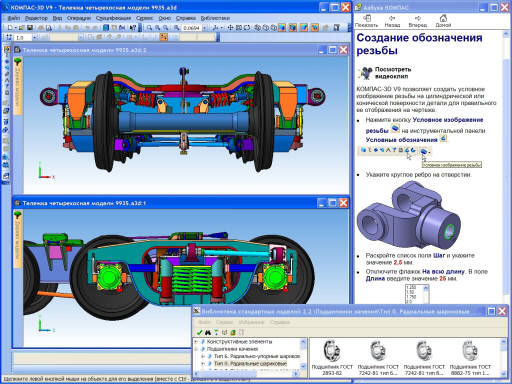Click the Показать button in help toolbar

pos(366,21)
